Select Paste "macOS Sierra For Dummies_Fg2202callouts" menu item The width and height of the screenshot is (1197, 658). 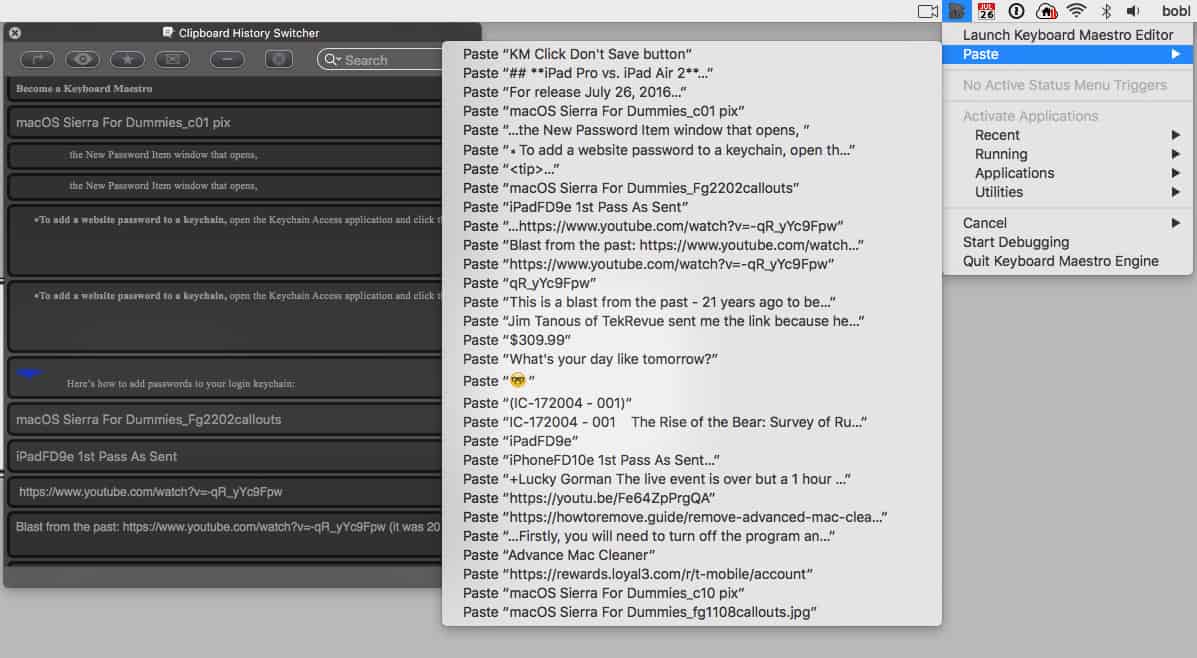pyautogui.click(x=691, y=188)
